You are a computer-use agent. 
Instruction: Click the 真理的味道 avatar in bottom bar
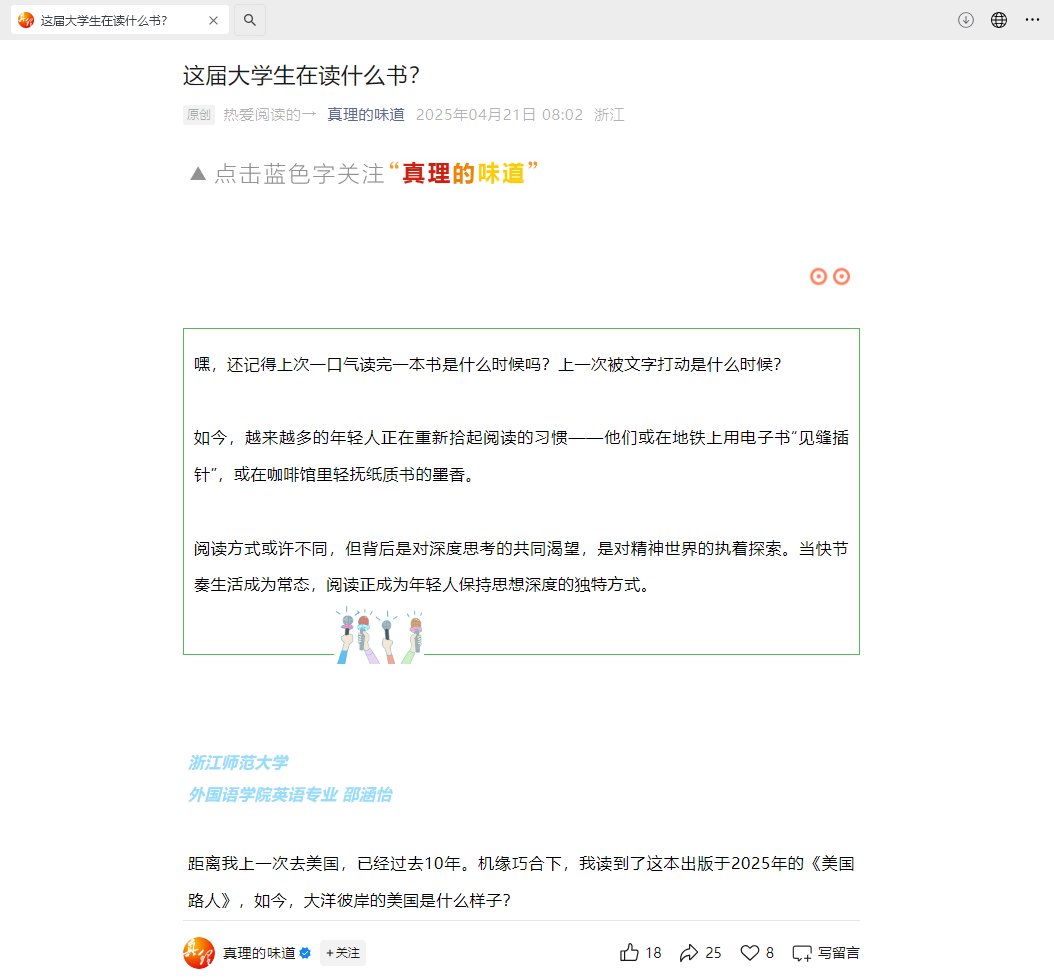coord(199,953)
